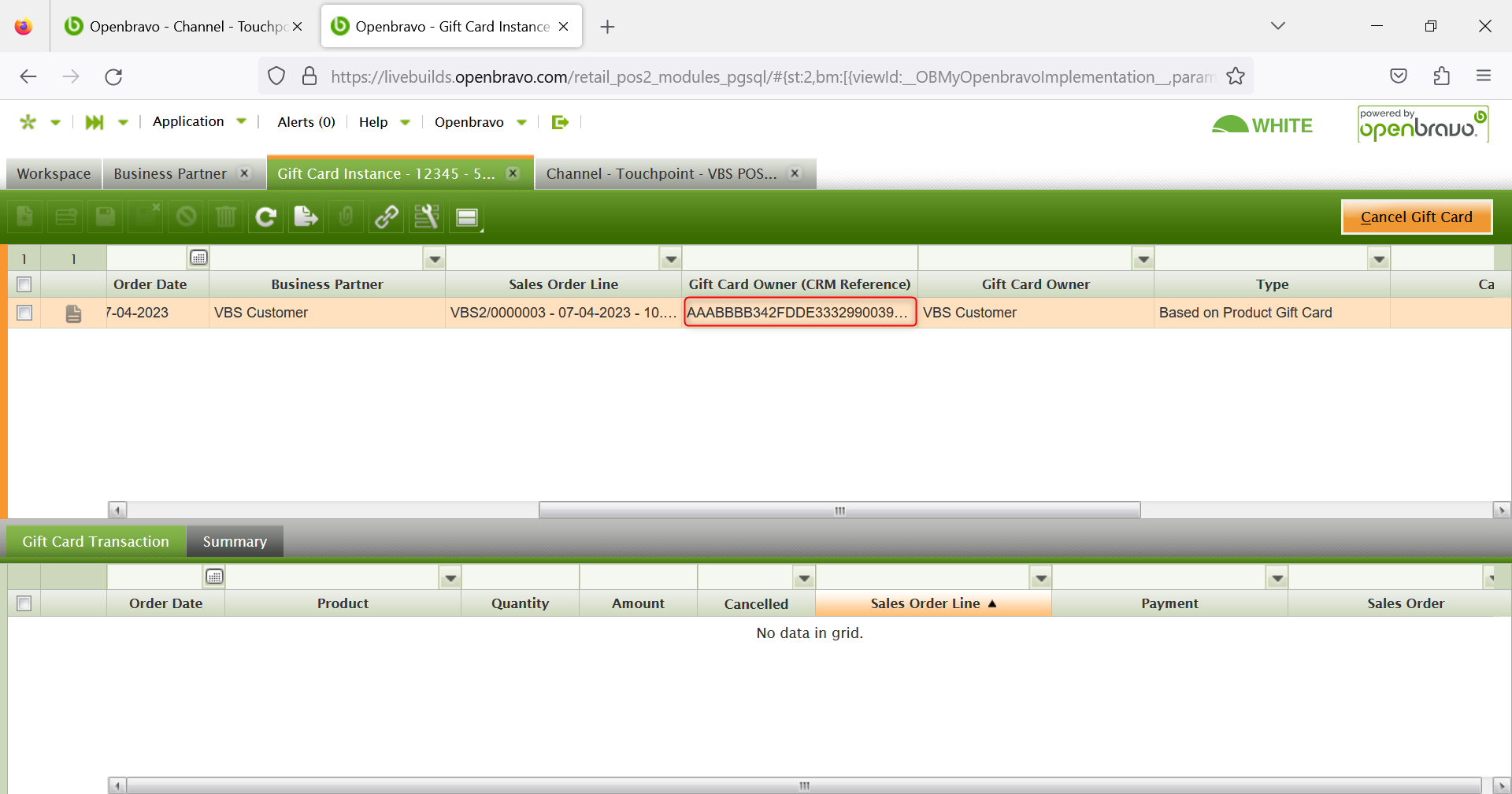Open the Order Date filter calendar icon
Image resolution: width=1512 pixels, height=794 pixels.
click(x=198, y=258)
